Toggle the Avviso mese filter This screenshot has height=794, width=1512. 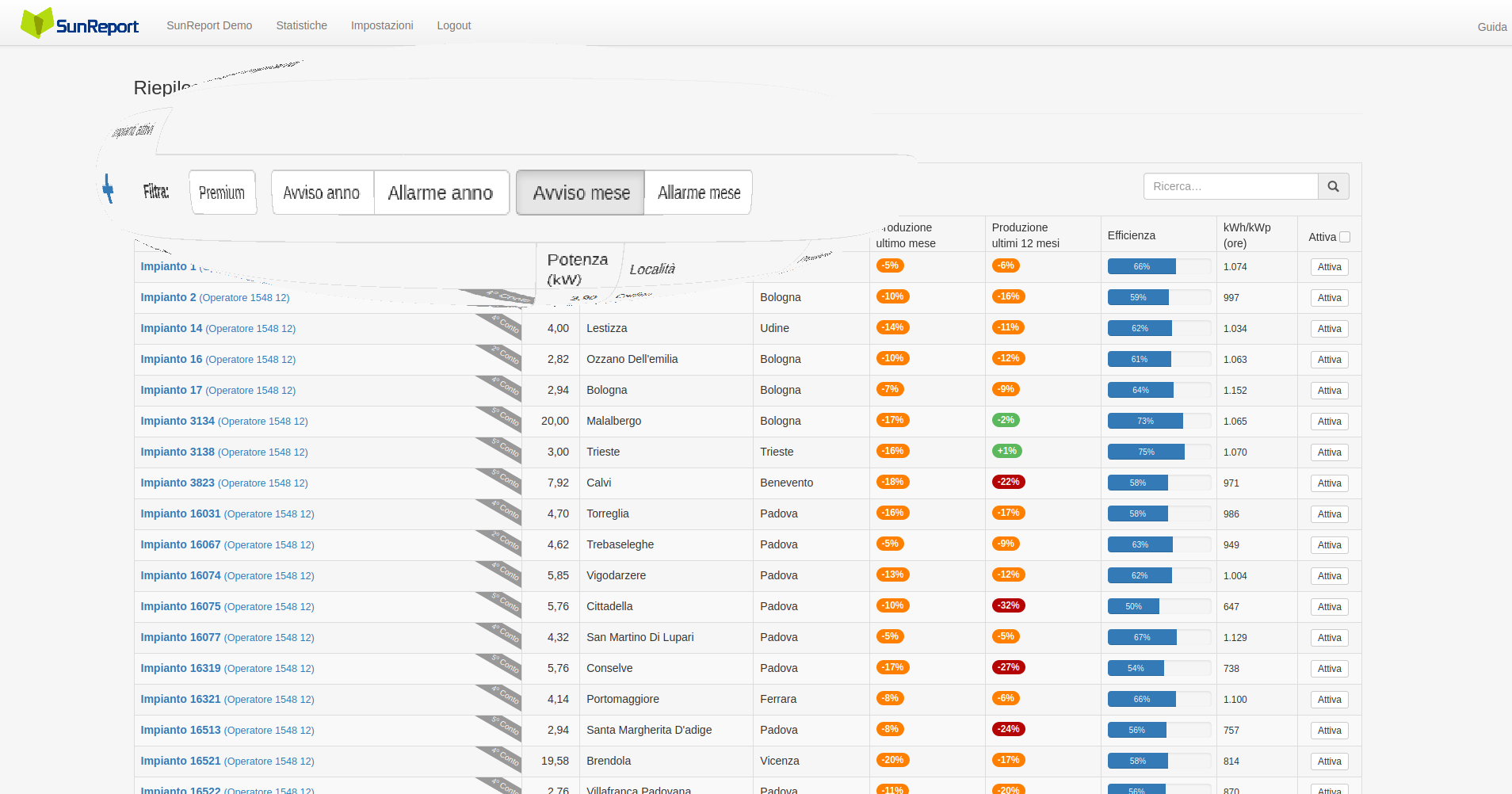pos(581,193)
